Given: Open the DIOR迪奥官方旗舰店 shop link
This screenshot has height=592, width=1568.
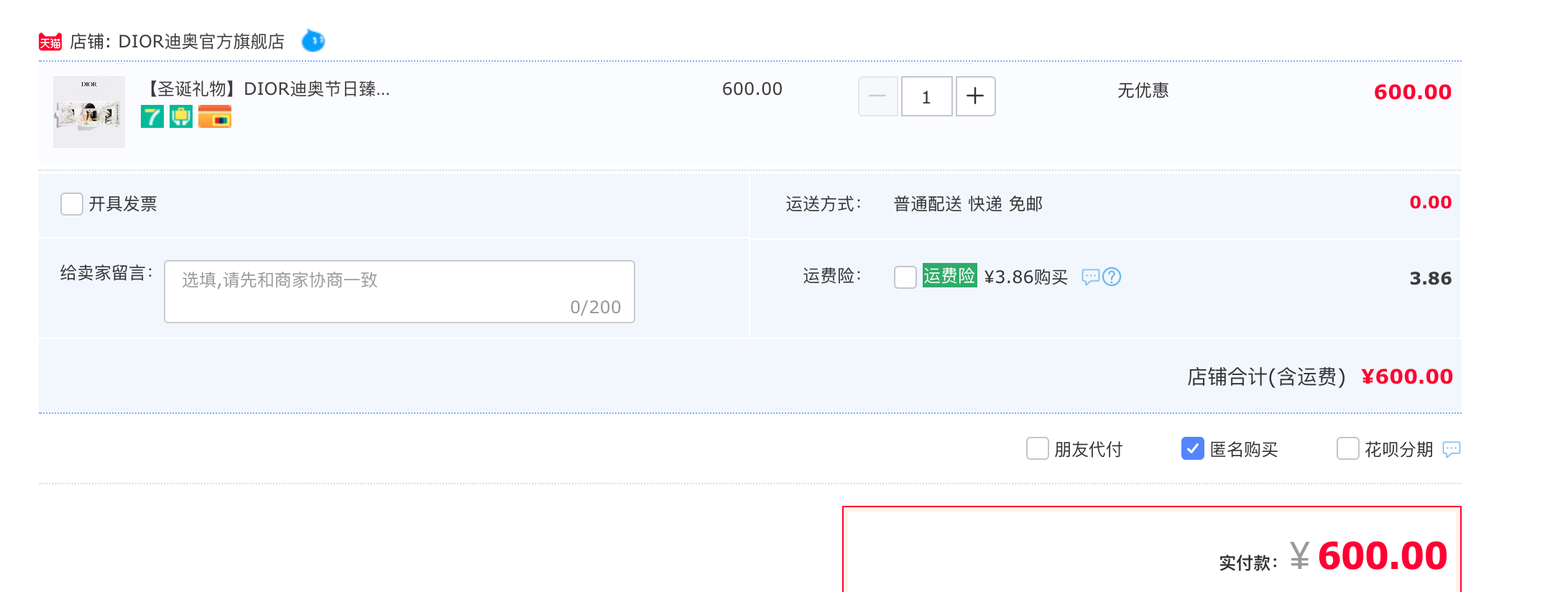Looking at the screenshot, I should click(x=201, y=42).
